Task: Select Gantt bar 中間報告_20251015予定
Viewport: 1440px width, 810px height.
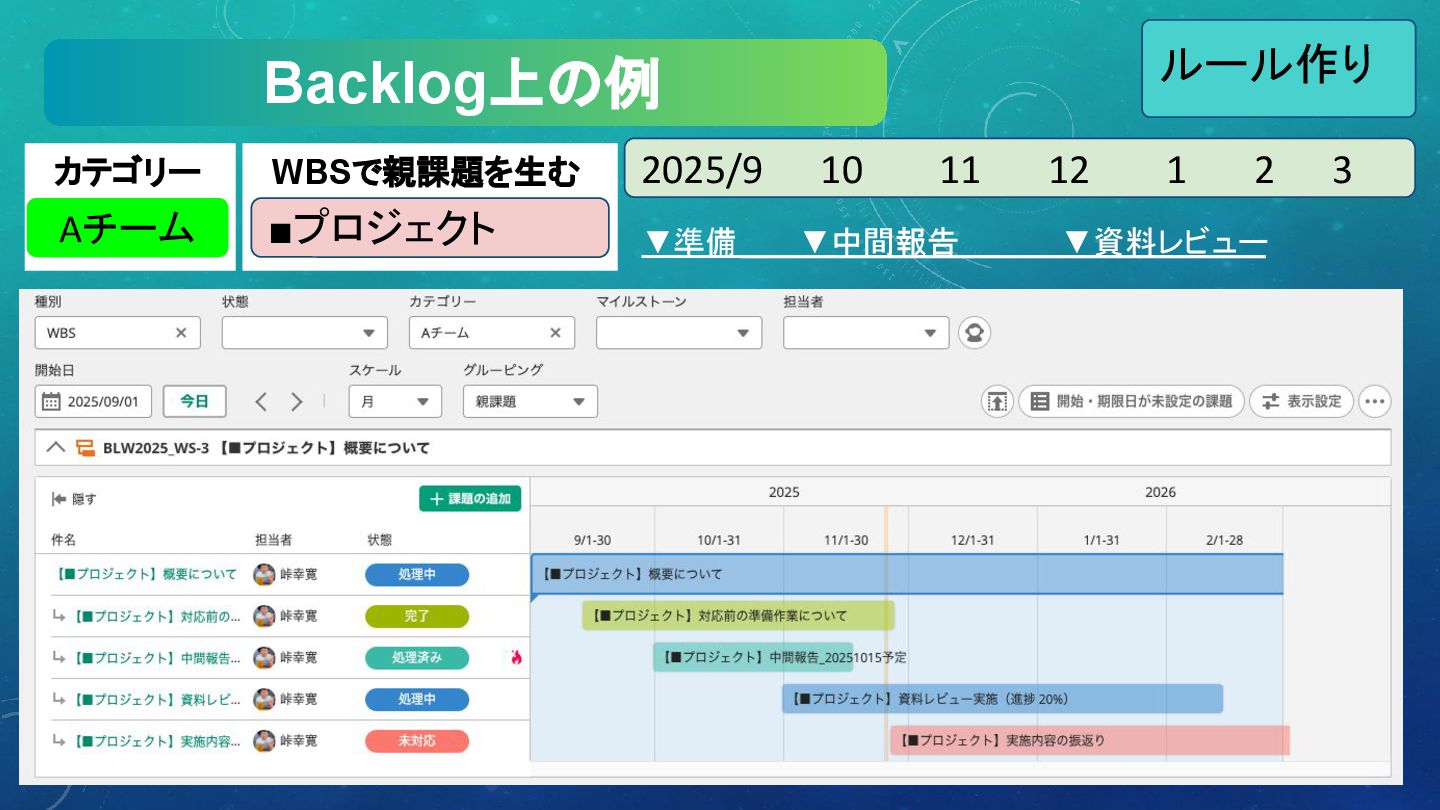Action: pyautogui.click(x=753, y=657)
